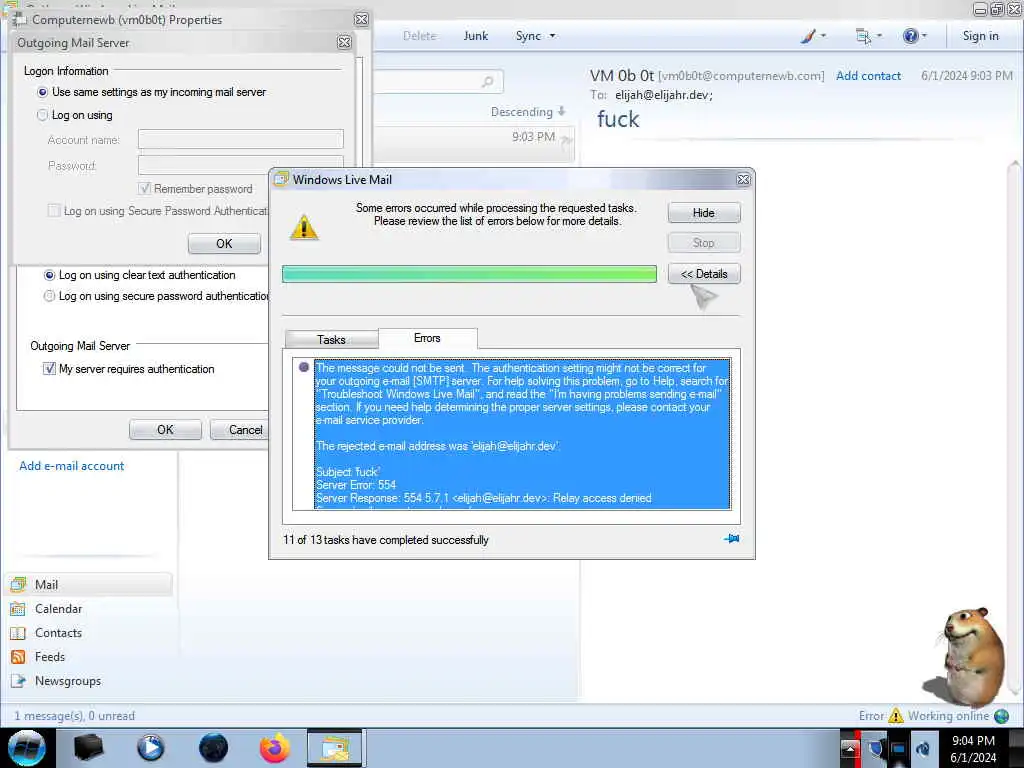This screenshot has height=768, width=1024.
Task: Click recipient elijah@elijahr.dev in message header
Action: click(x=664, y=95)
